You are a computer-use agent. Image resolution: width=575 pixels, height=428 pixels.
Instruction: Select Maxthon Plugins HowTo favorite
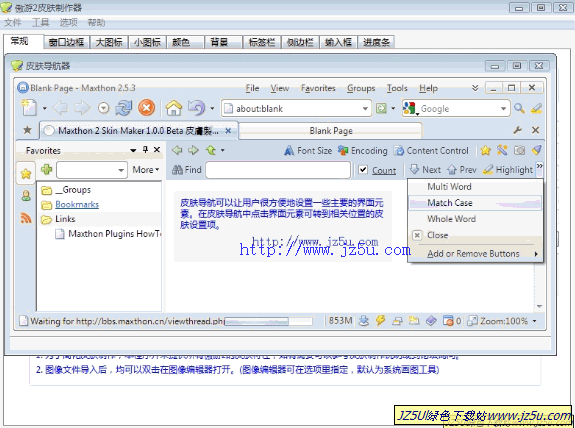[x=108, y=234]
